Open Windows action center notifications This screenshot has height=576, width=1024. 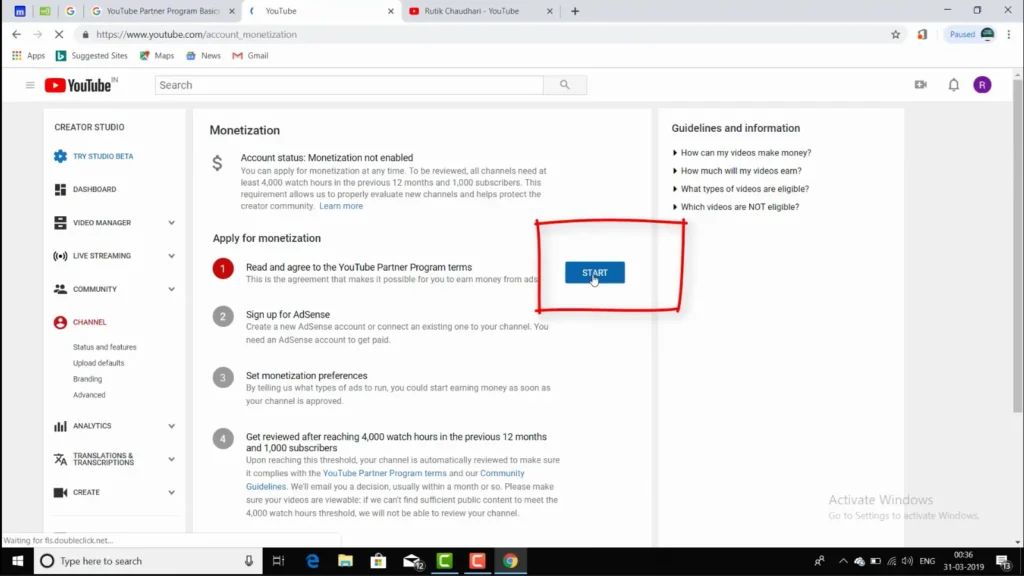click(1004, 561)
